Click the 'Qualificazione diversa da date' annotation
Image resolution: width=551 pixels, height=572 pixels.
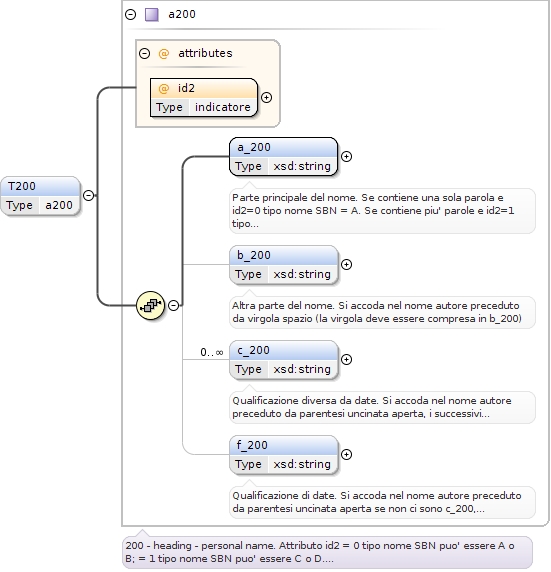point(382,407)
